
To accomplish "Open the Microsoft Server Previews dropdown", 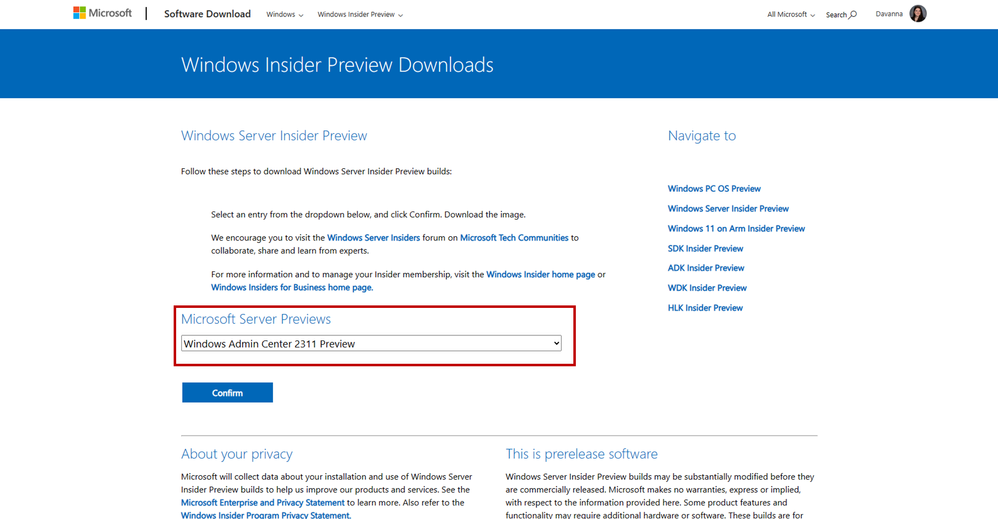I will click(x=371, y=343).
